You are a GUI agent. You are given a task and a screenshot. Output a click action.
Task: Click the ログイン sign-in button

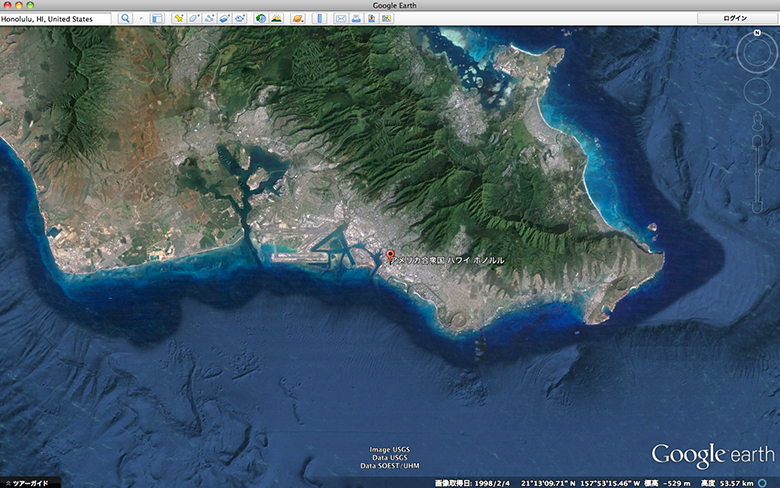(x=736, y=19)
